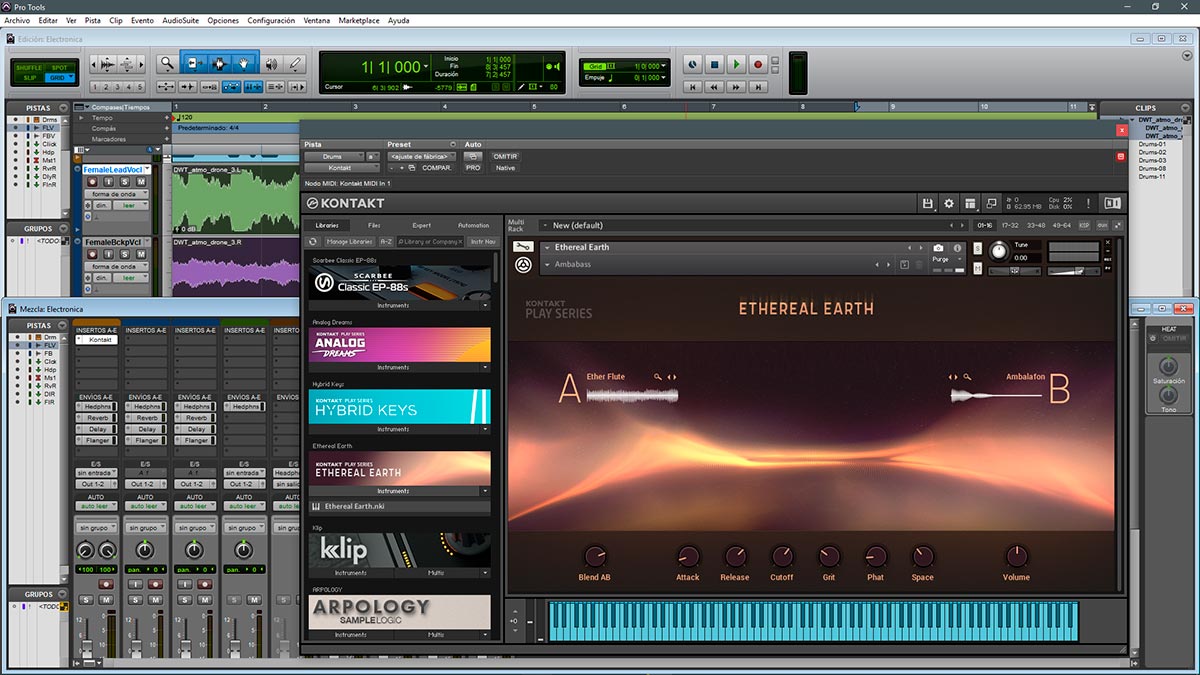Toggle Kontakt browser panel layout icon

click(x=970, y=203)
